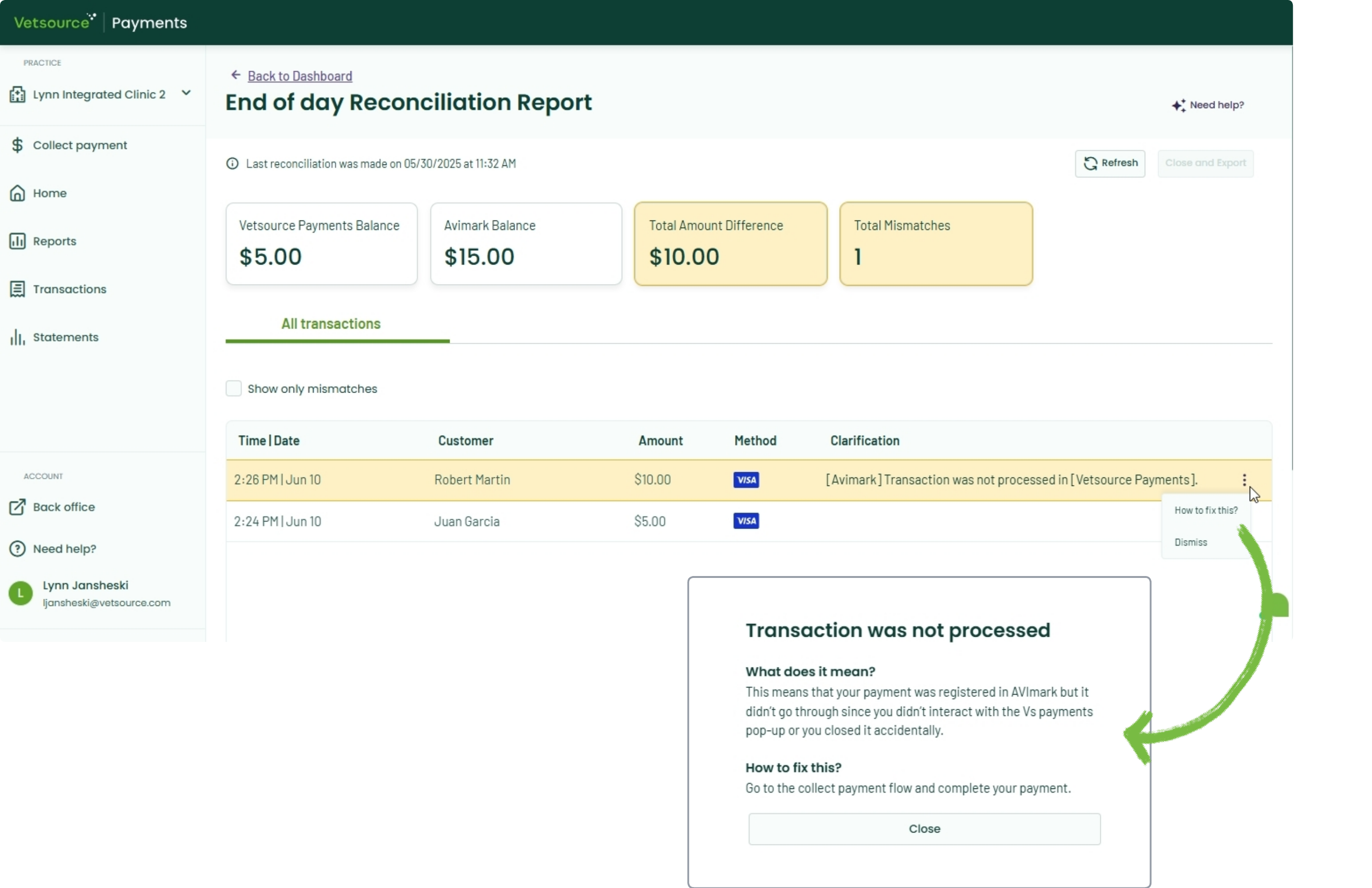The height and width of the screenshot is (888, 1372).
Task: Click ljansheski@vetsource.com email text
Action: pos(106,602)
